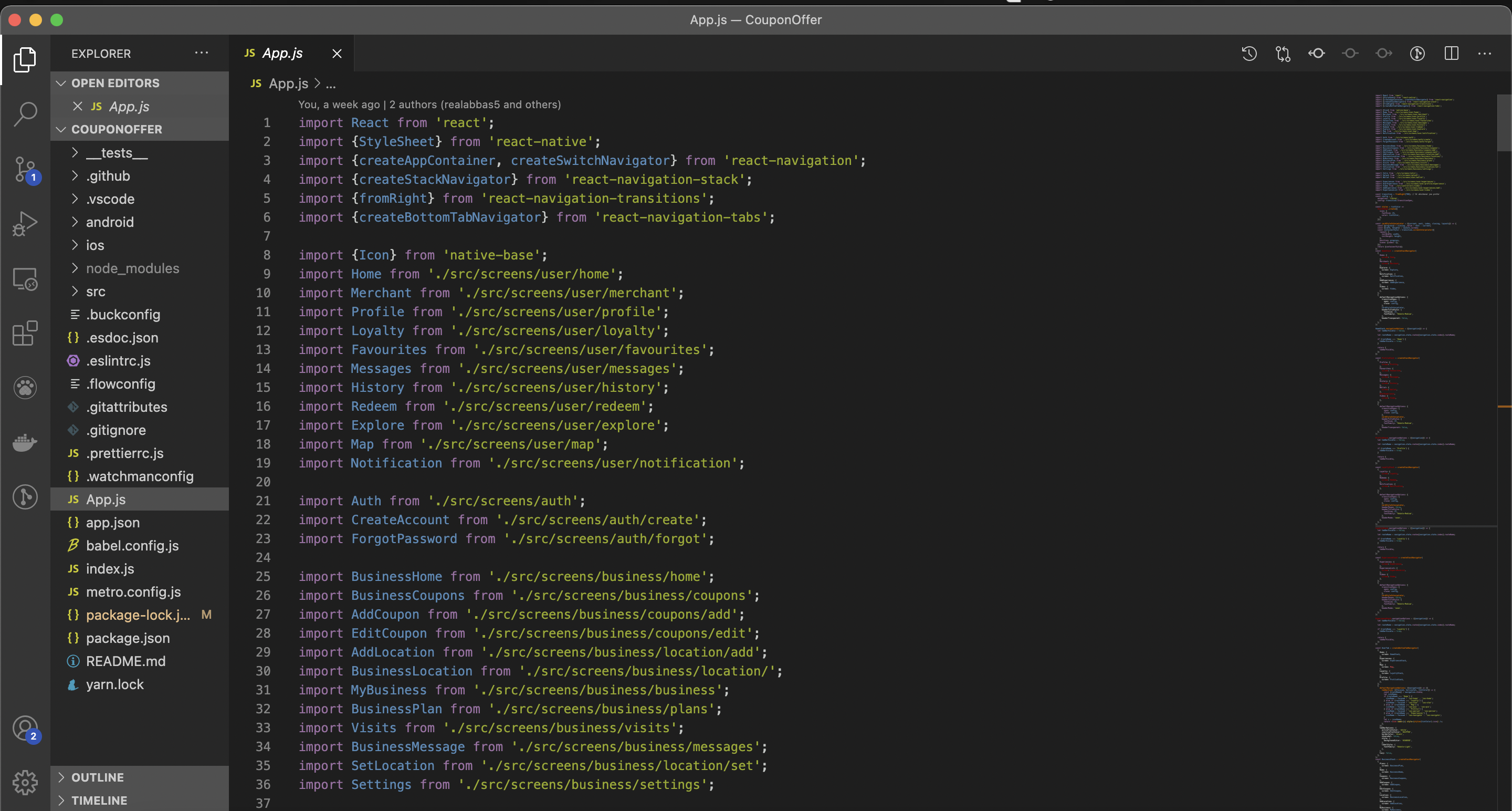This screenshot has height=811, width=1512.
Task: Expand the src folder
Action: pyautogui.click(x=140, y=292)
